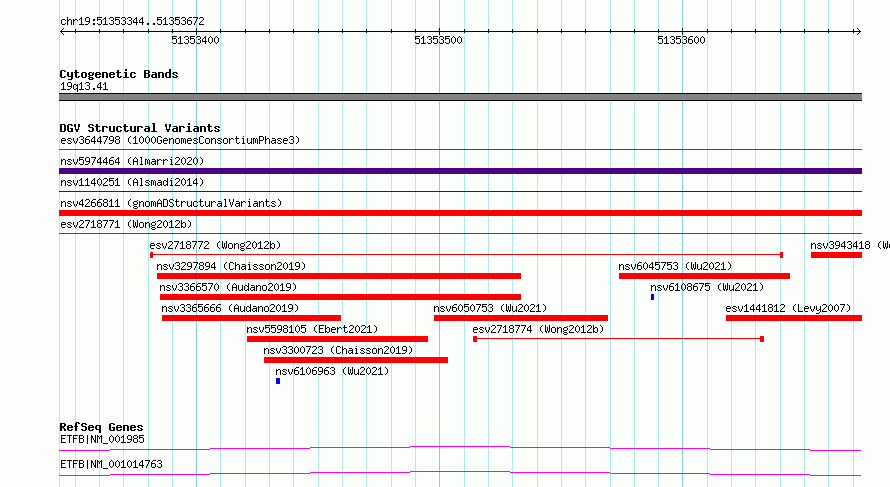
Task: Click the esv1441812 Levy2007 red bar
Action: (x=794, y=318)
